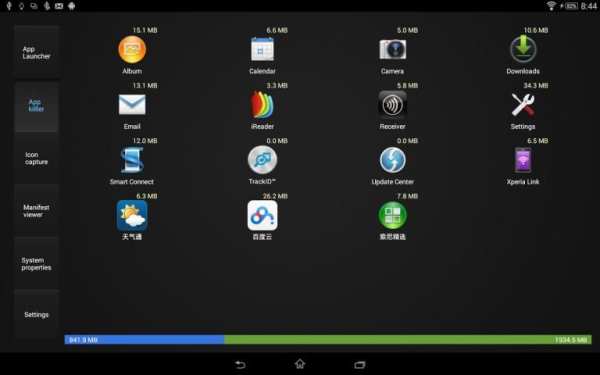Viewport: 600px width, 375px height.
Task: Tap the 8:44 clock in status bar
Action: coord(589,6)
